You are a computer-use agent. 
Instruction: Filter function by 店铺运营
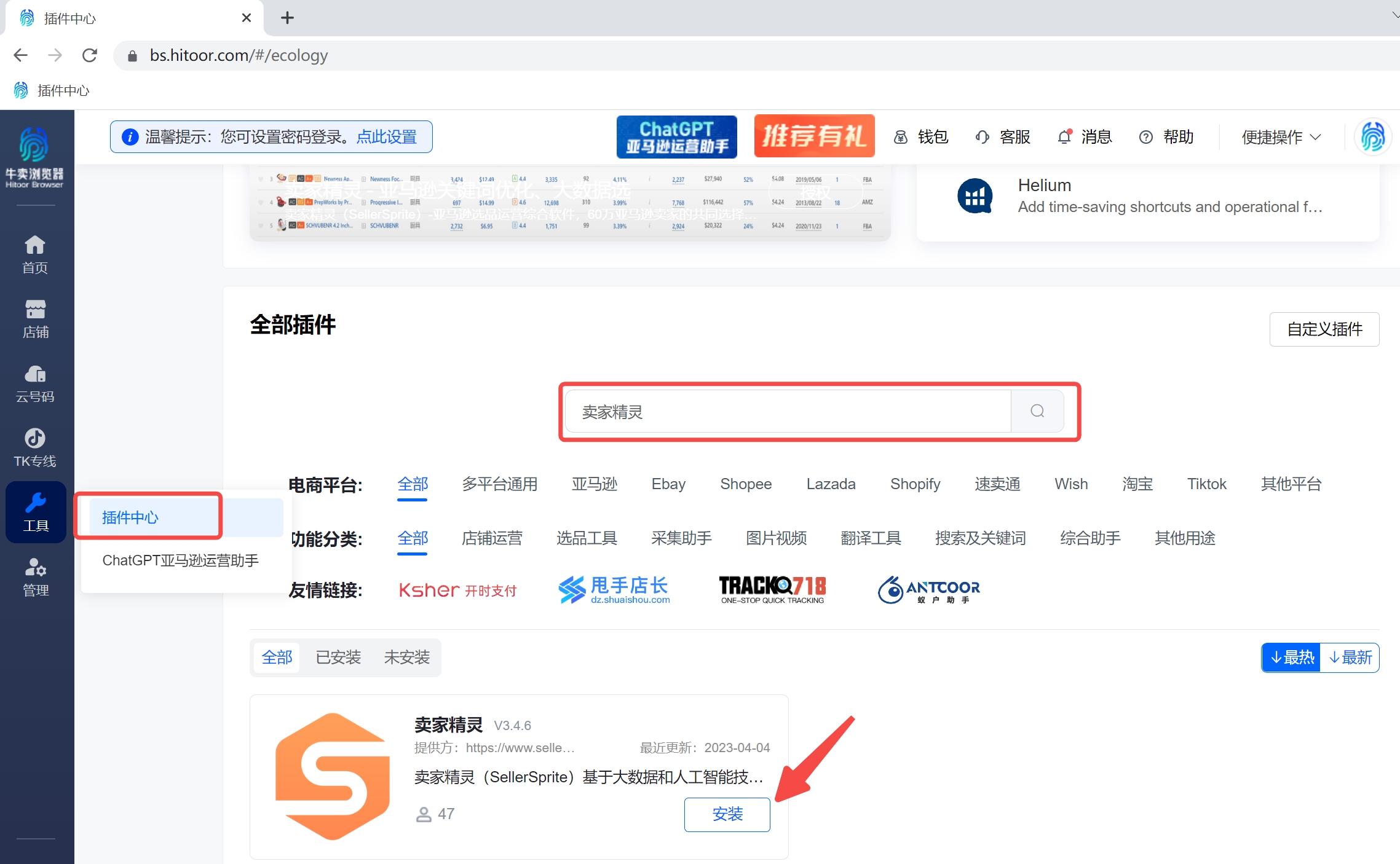point(492,538)
